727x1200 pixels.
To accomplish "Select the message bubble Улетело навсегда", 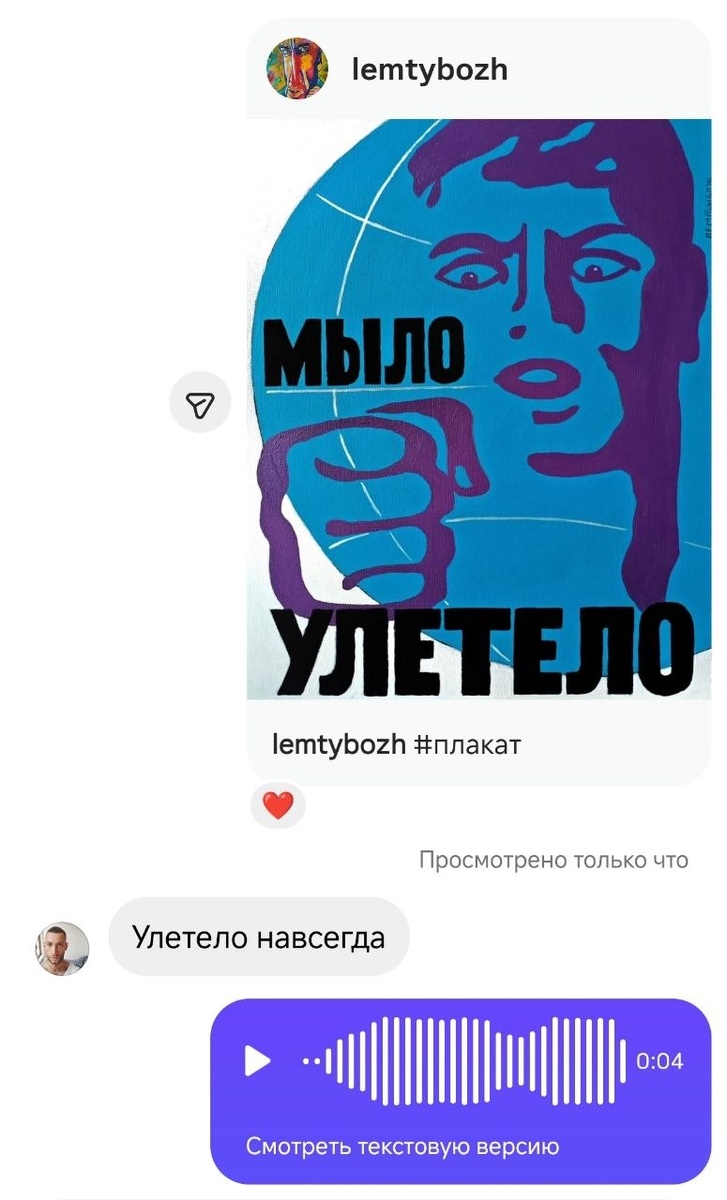I will (x=259, y=937).
